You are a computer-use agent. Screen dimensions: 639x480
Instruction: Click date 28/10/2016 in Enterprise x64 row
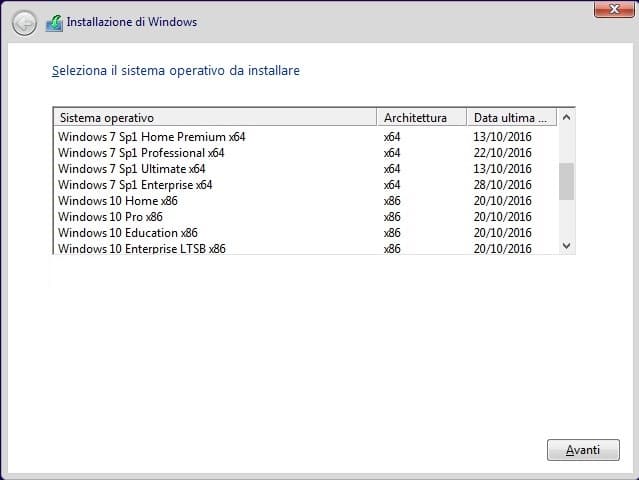pos(502,185)
